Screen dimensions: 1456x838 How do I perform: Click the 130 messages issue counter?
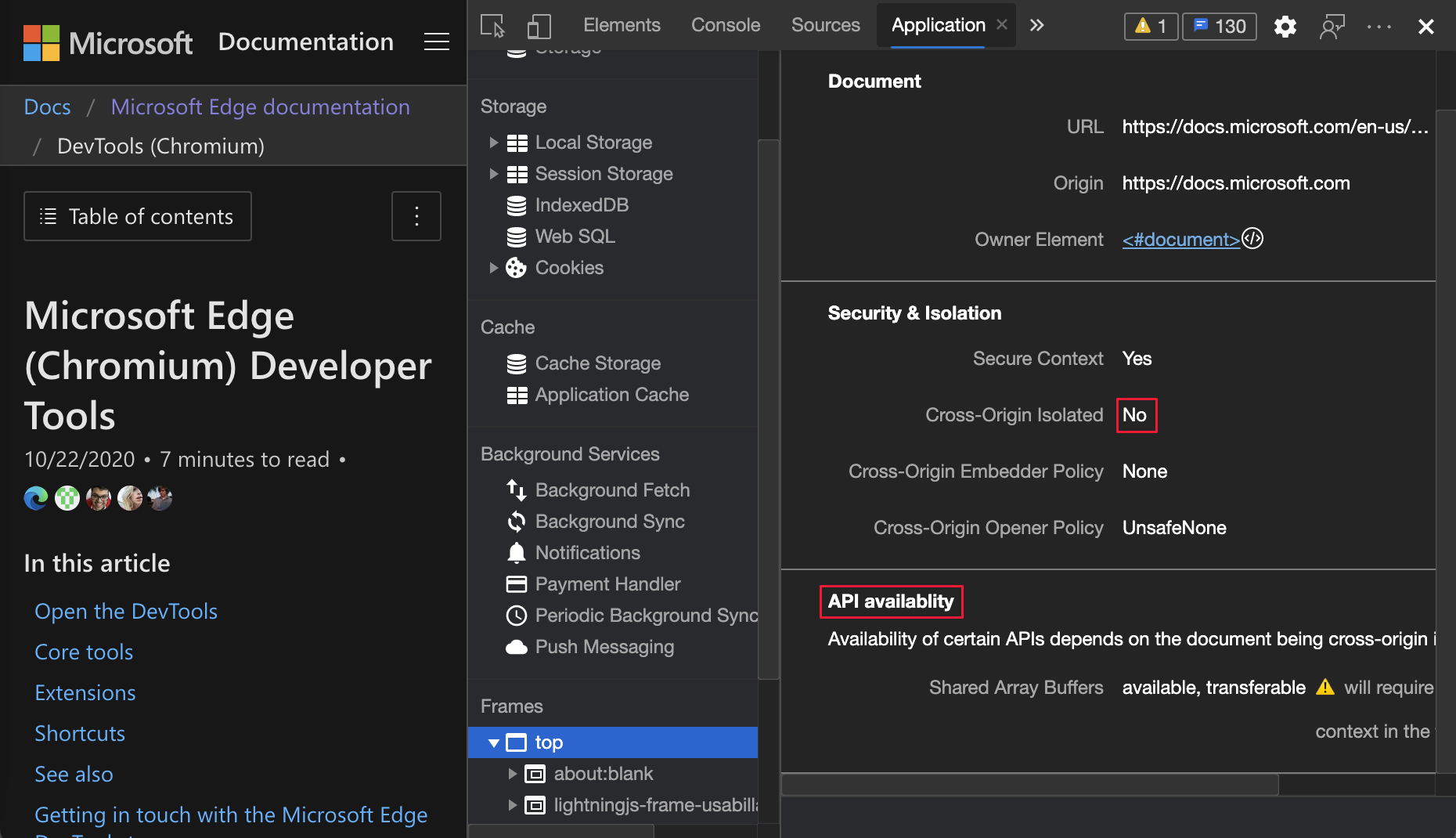(x=1220, y=27)
